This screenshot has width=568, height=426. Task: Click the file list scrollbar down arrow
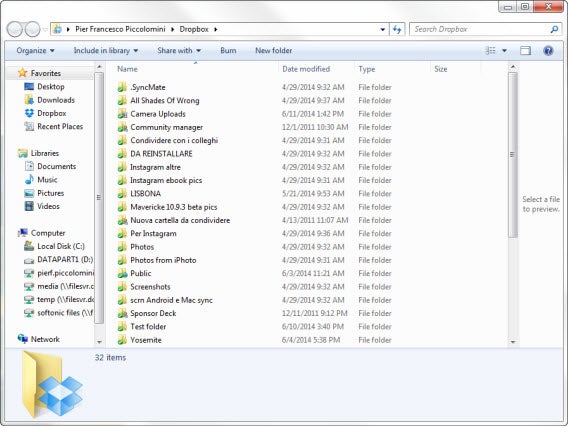513,342
